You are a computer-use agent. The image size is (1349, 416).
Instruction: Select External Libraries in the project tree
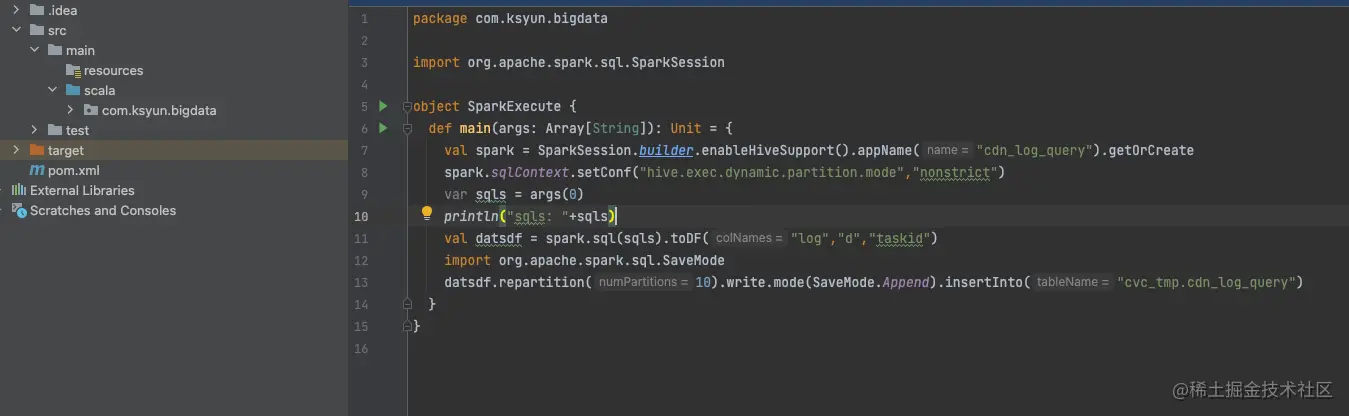[x=82, y=190]
